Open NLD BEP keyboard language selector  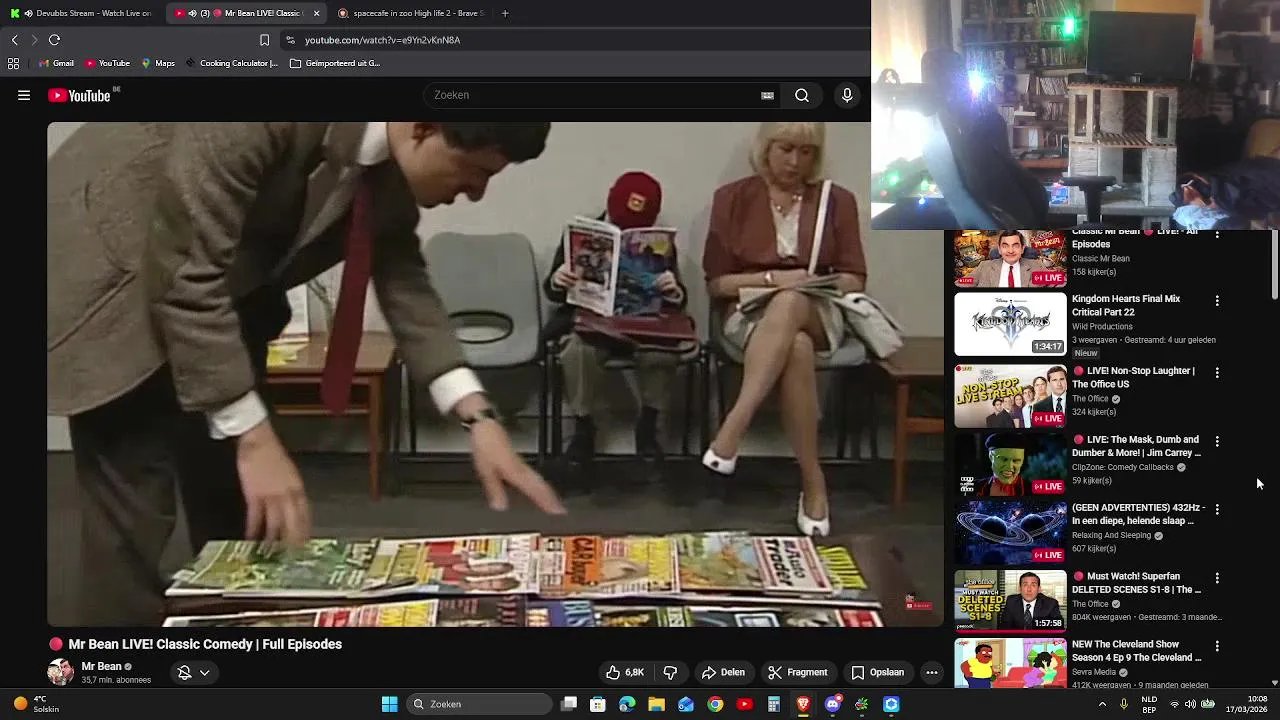coord(1150,704)
